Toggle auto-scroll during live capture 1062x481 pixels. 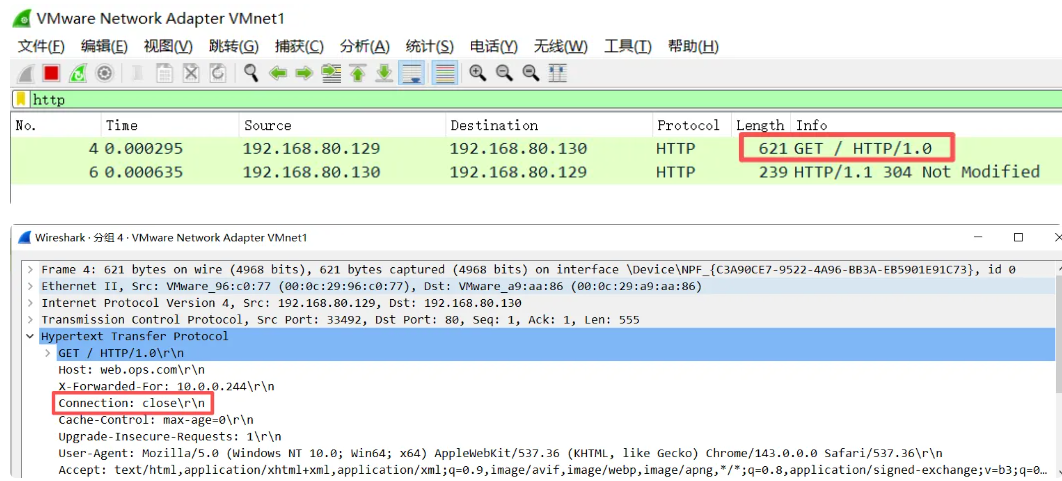pos(411,73)
